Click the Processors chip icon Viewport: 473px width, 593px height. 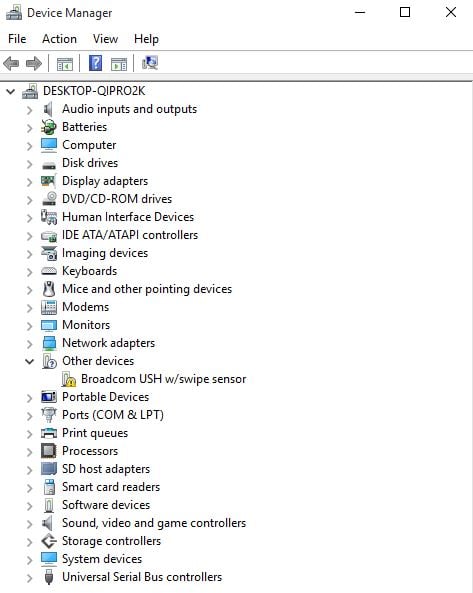(x=49, y=451)
